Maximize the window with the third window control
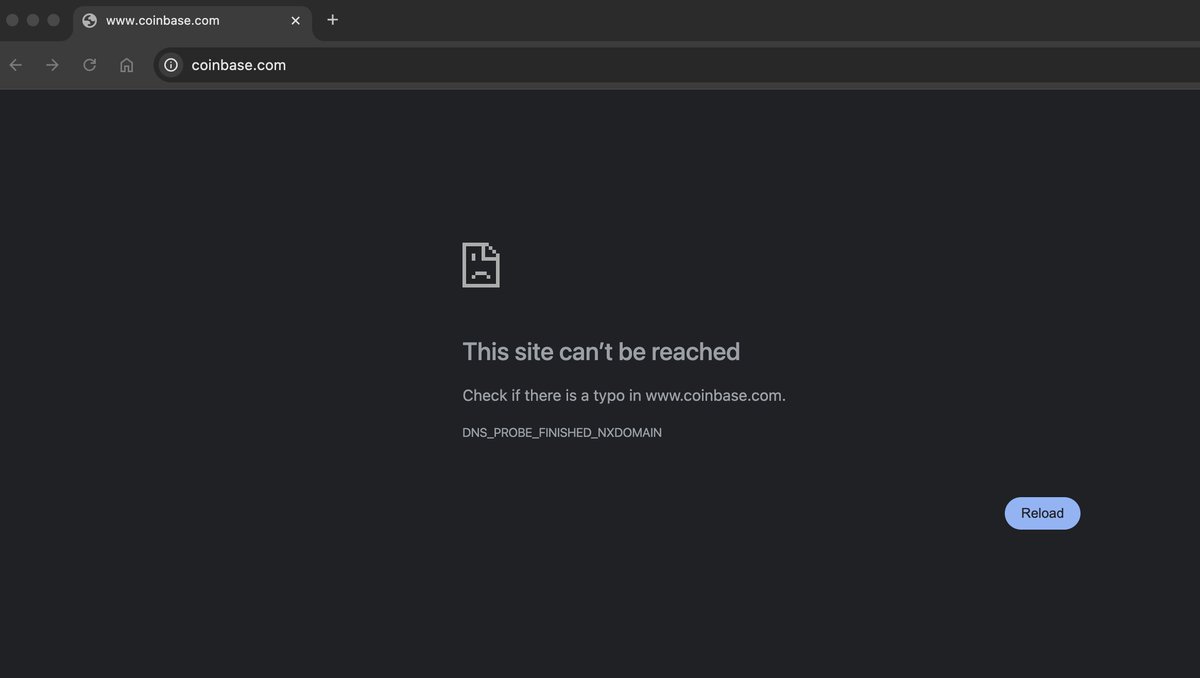 click(54, 20)
